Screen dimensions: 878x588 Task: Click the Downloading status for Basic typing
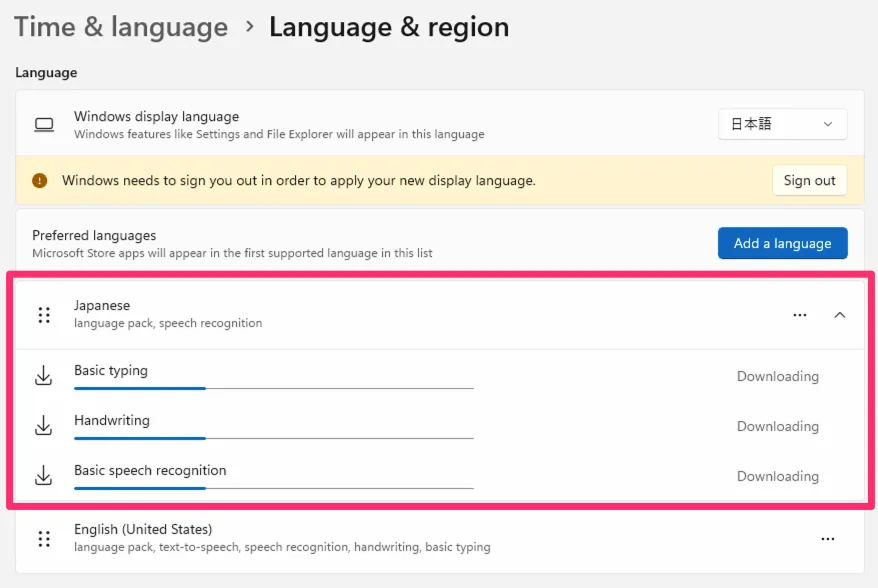pos(777,377)
